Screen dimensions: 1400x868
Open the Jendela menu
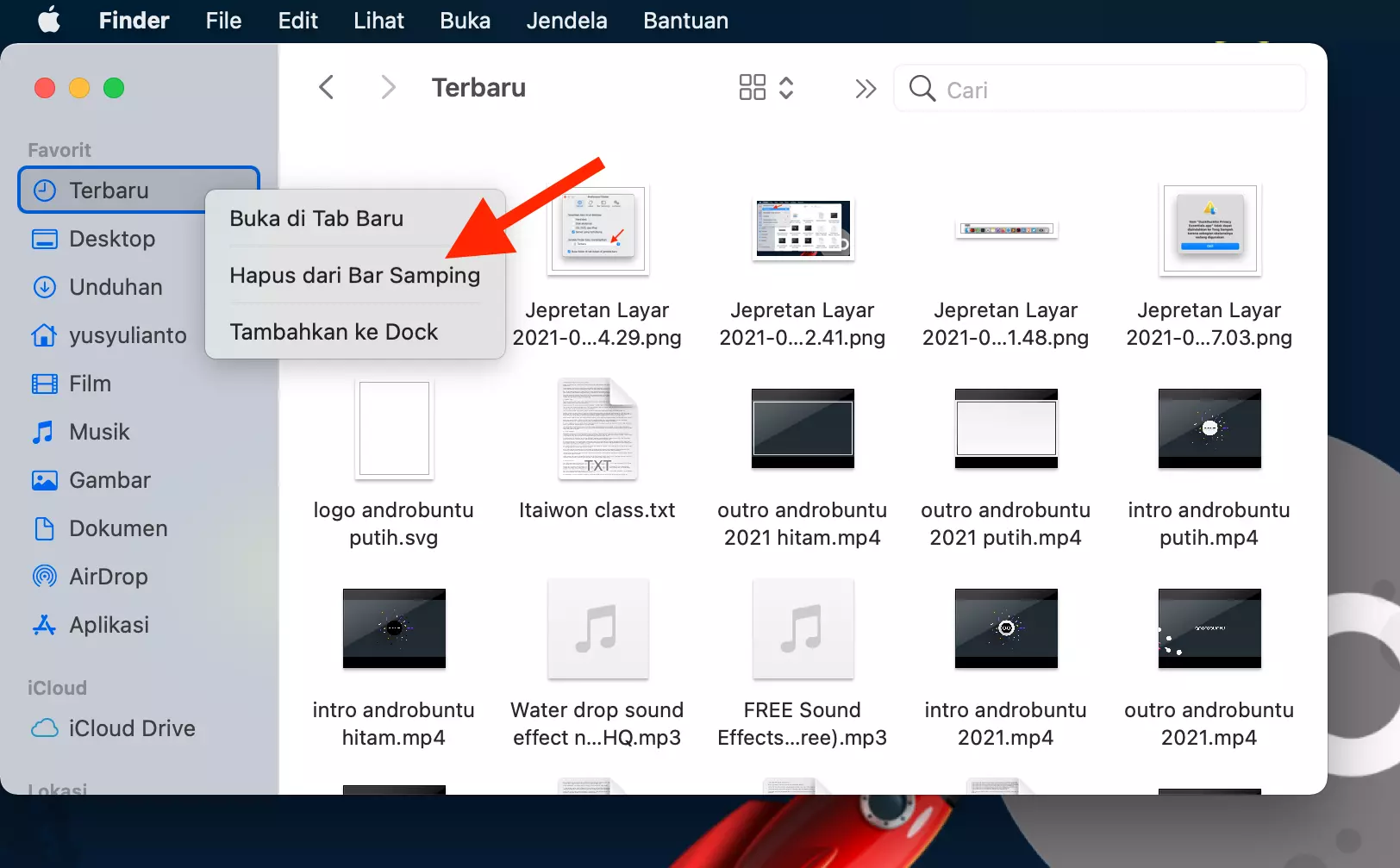[566, 20]
